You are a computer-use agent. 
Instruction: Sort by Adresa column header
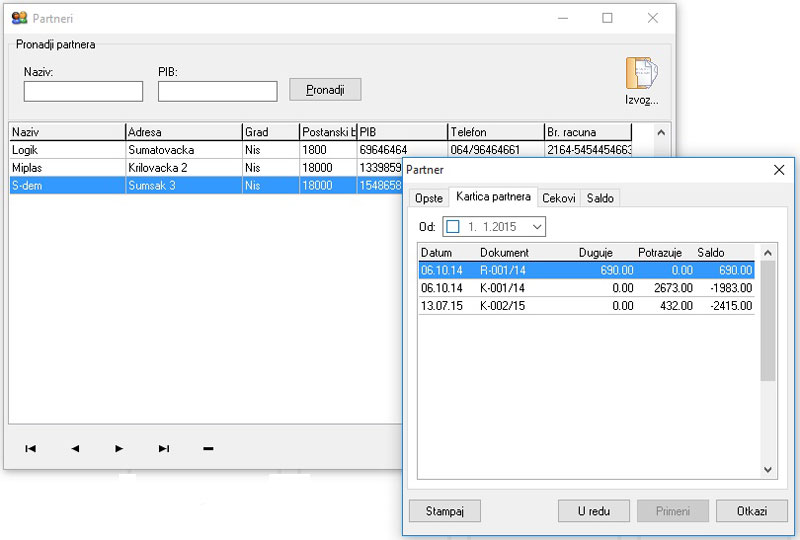183,132
